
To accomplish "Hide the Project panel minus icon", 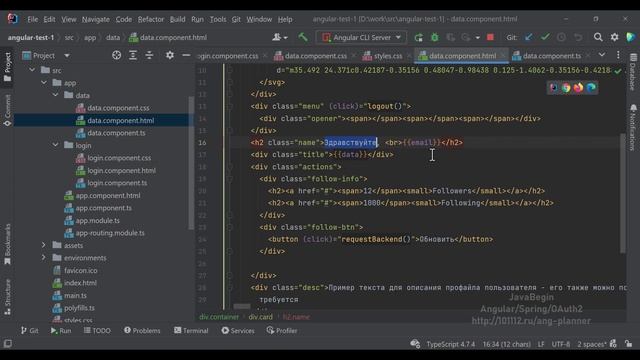I will tap(186, 55).
